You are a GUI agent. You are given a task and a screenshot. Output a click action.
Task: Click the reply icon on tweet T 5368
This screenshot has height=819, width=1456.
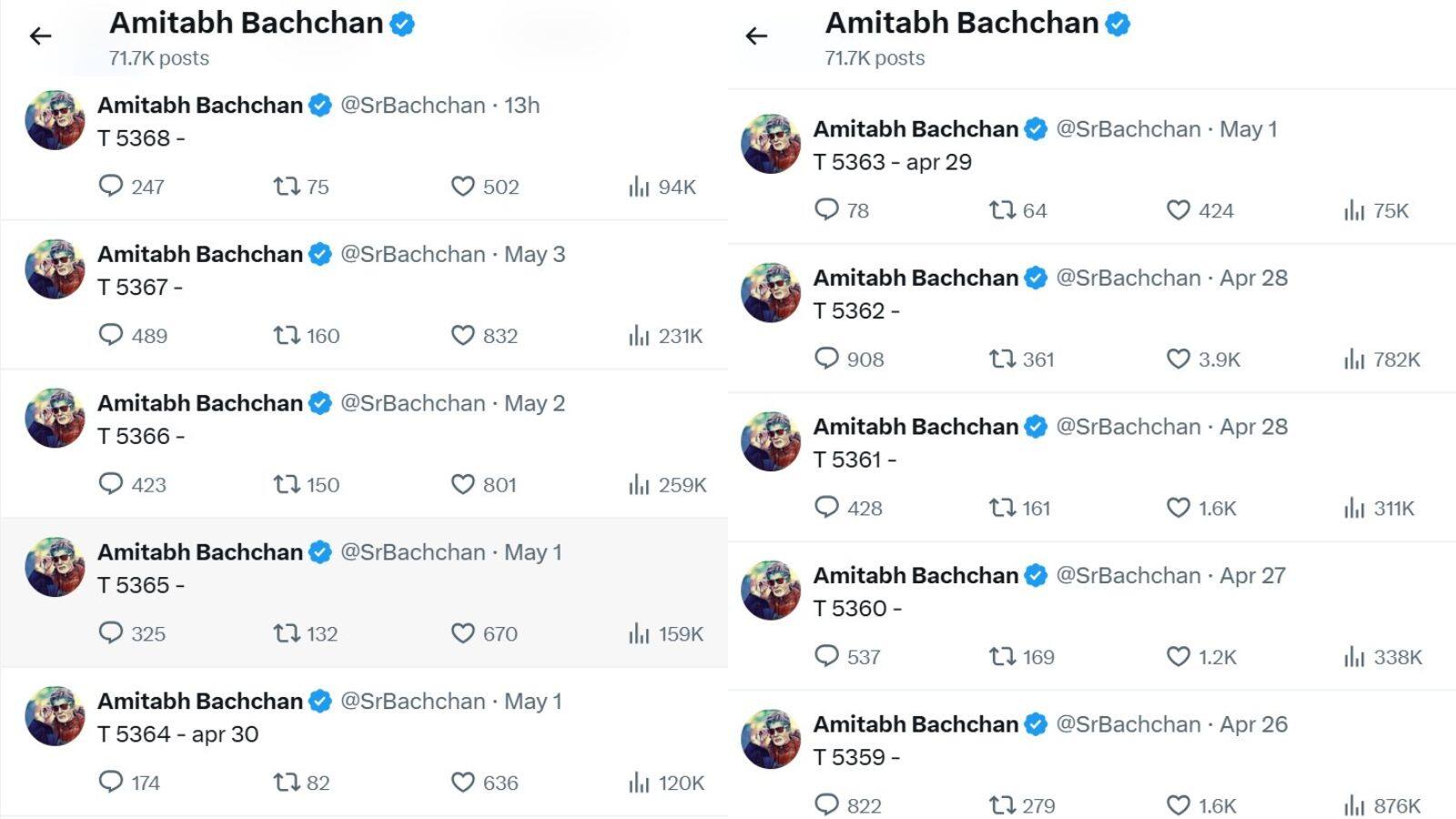pyautogui.click(x=112, y=187)
